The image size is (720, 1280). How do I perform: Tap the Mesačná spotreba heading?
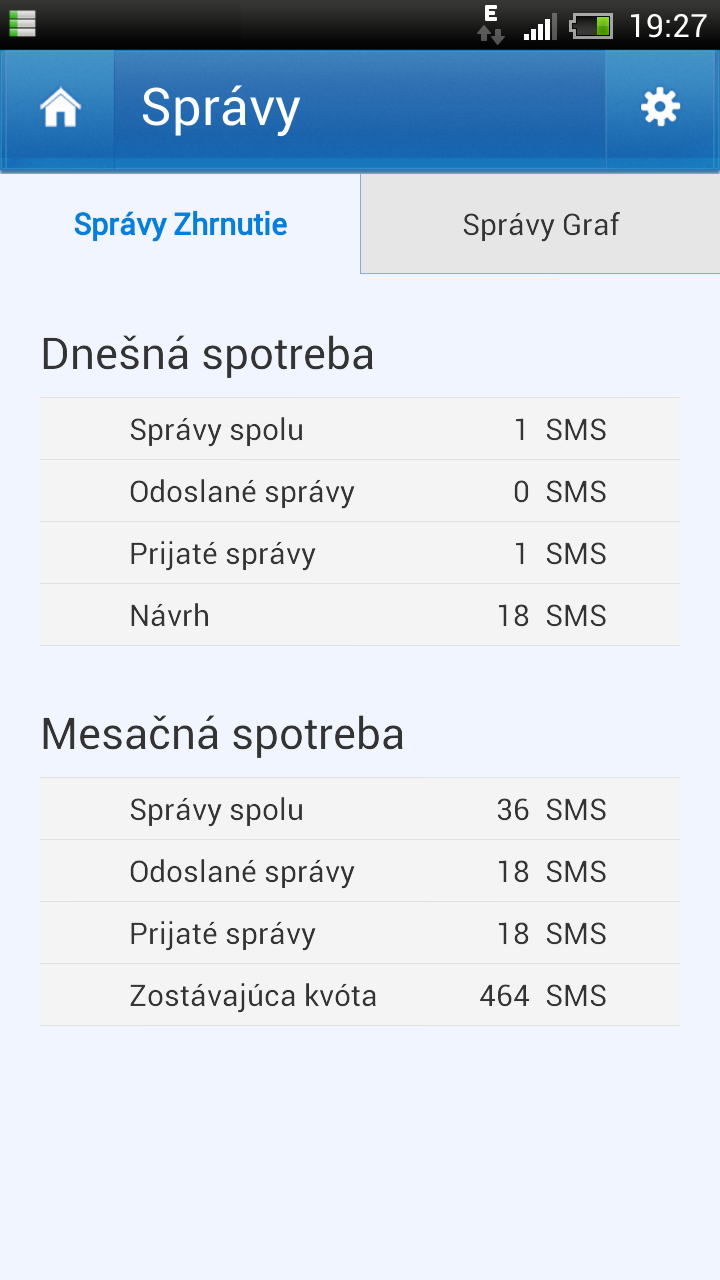[223, 735]
